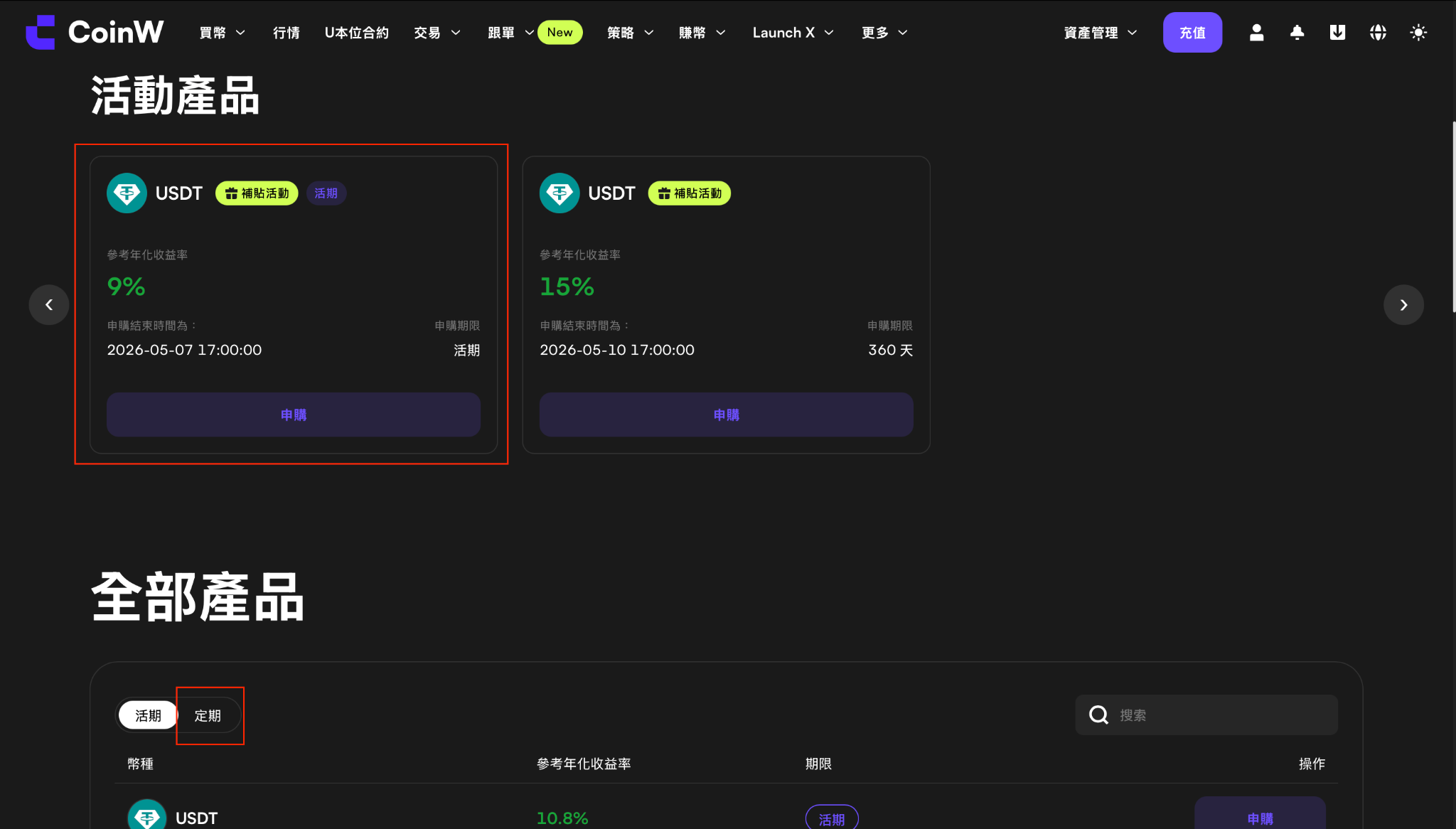Click USDT coin icon in 9% card
This screenshot has width=1456, height=829.
(x=127, y=193)
